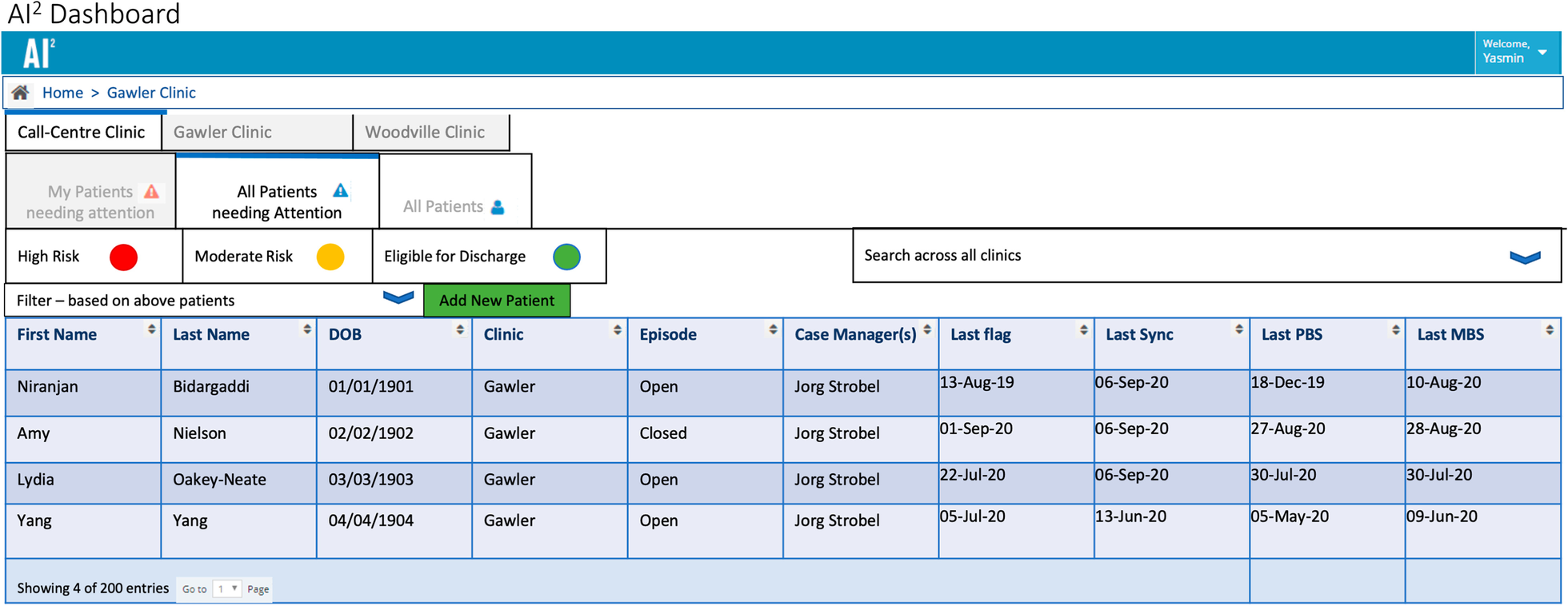Image resolution: width=1568 pixels, height=606 pixels.
Task: Click the person icon beside All Patients
Action: coord(498,207)
